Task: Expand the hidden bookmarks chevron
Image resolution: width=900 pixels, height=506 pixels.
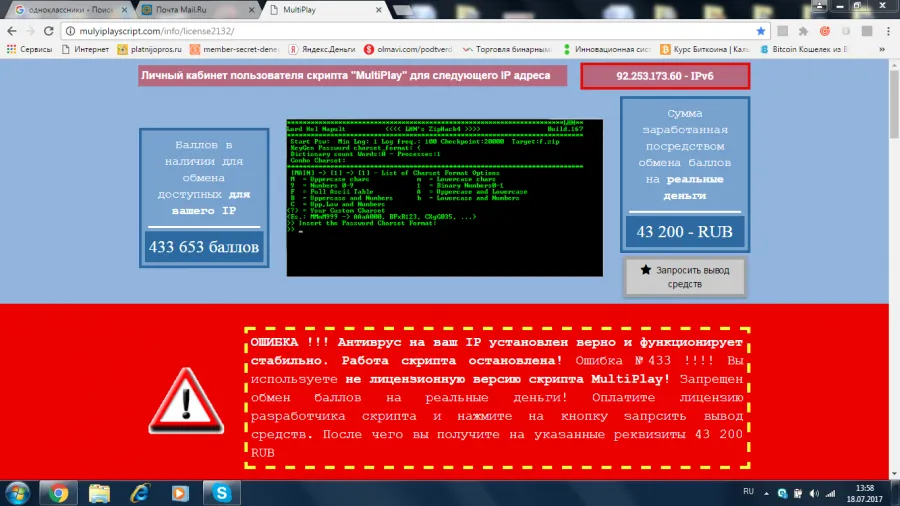Action: (882, 49)
